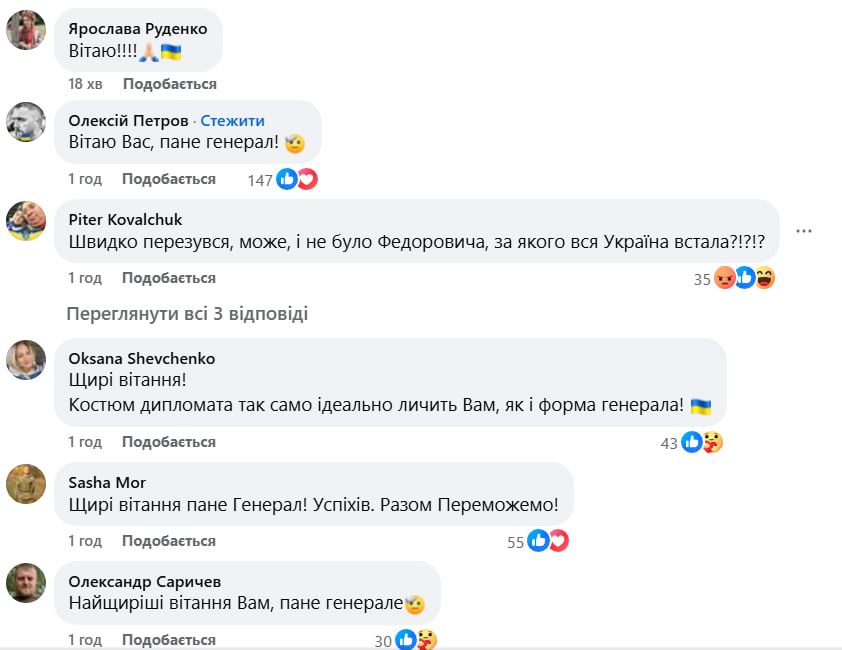842x650 pixels.
Task: Open reaction icons on Piter Kovalchuk's comment
Action: [x=745, y=279]
